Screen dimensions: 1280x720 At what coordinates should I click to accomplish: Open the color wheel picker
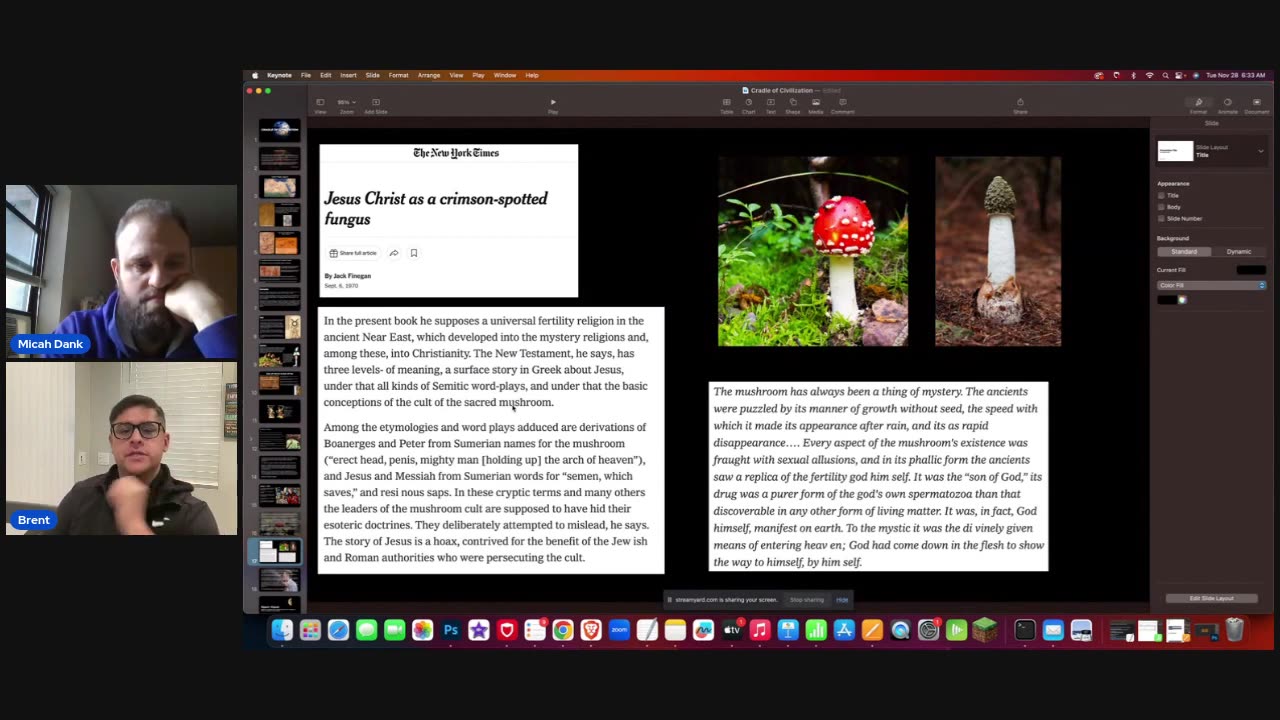click(x=1183, y=300)
